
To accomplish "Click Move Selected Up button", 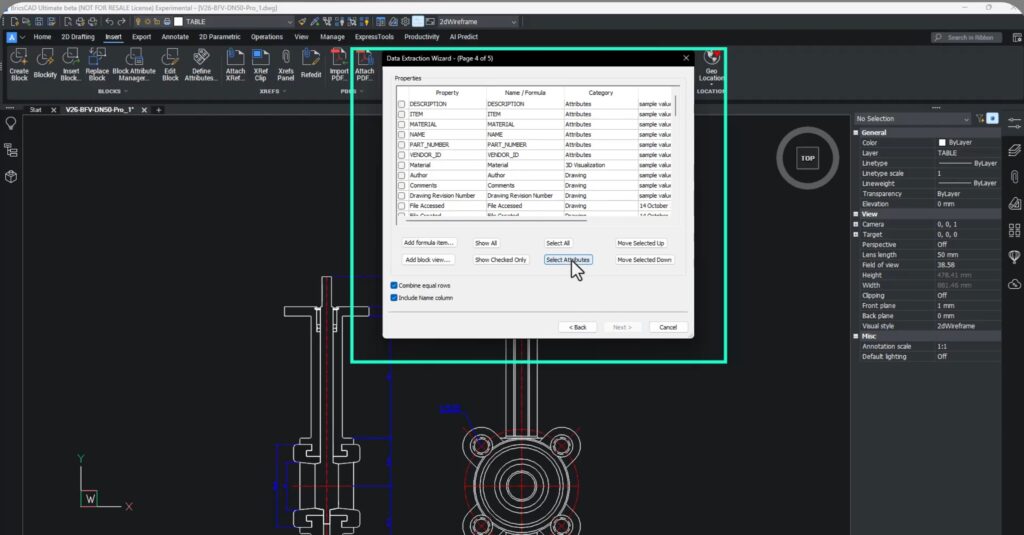I will tap(641, 243).
